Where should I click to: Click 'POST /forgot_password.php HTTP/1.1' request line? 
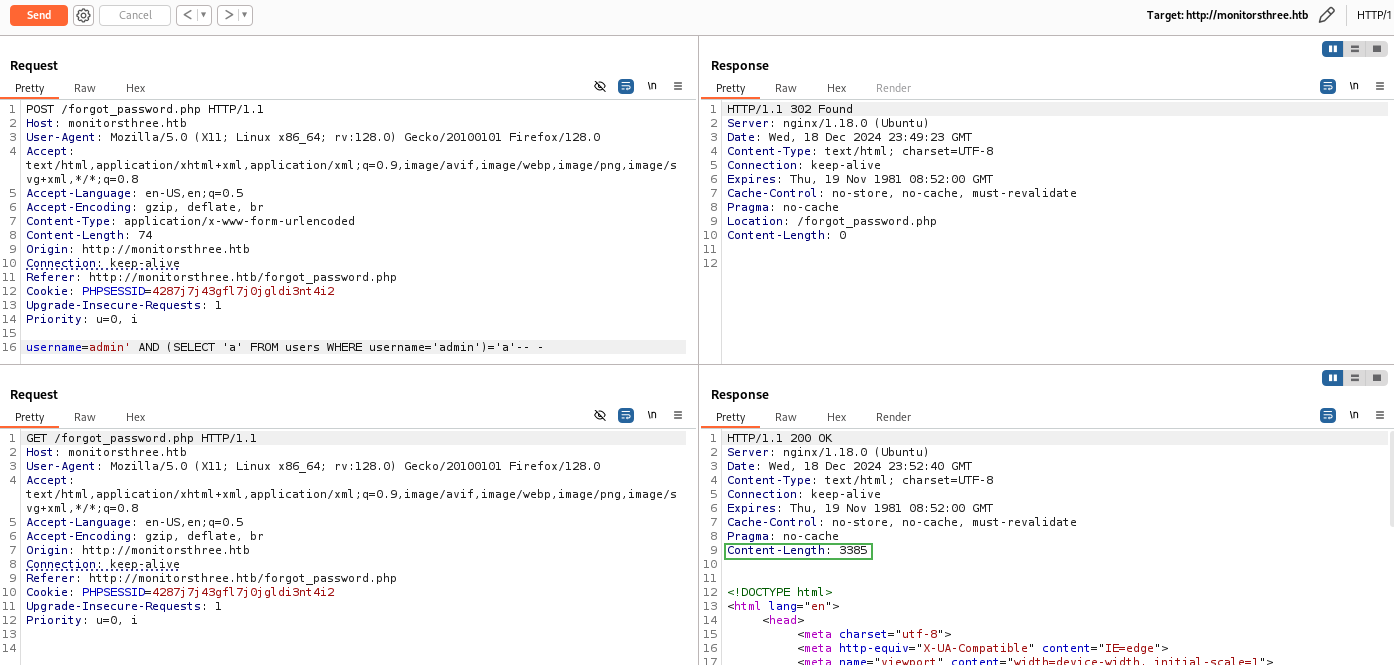(145, 109)
